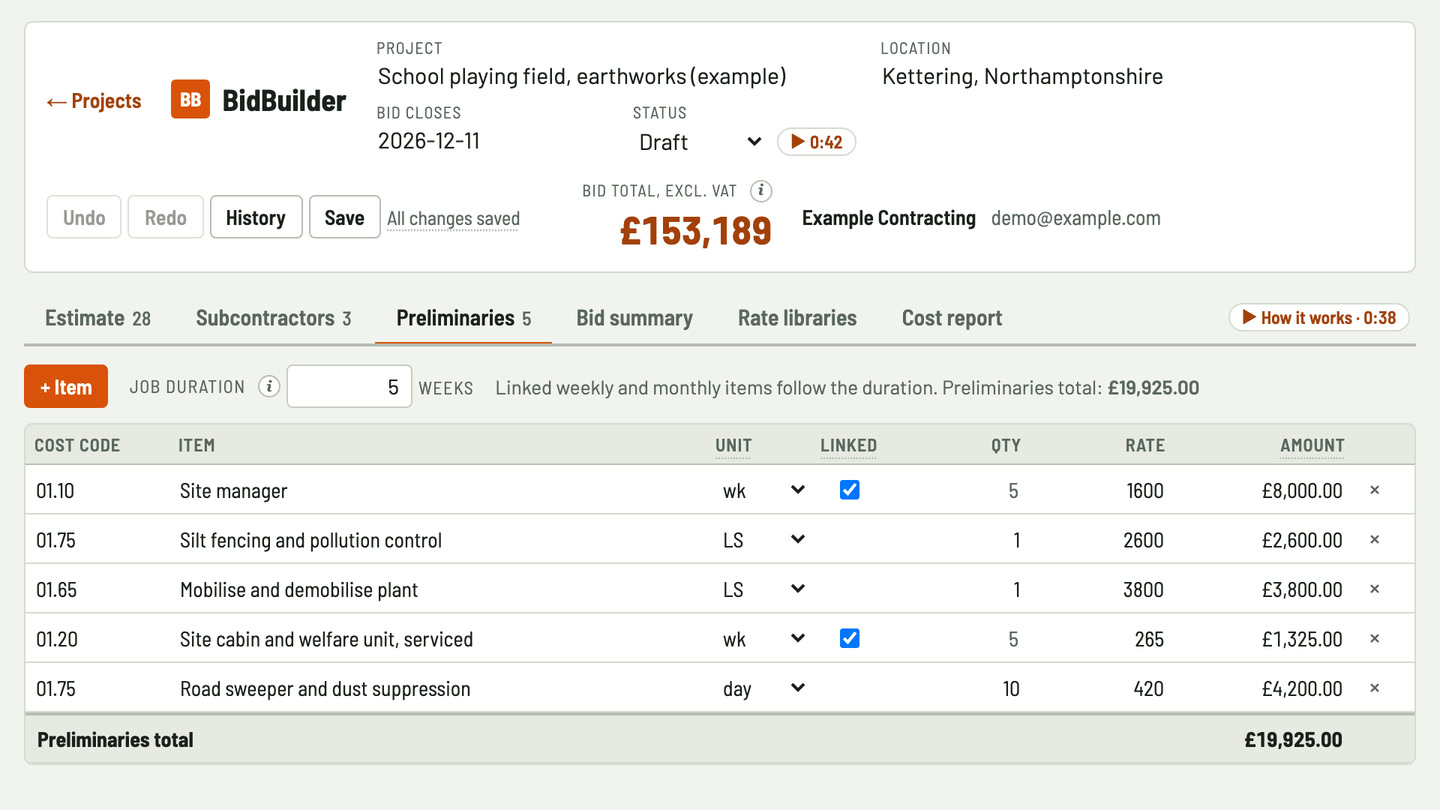The image size is (1440, 810).
Task: Switch to the Cost report tab
Action: pos(952,318)
